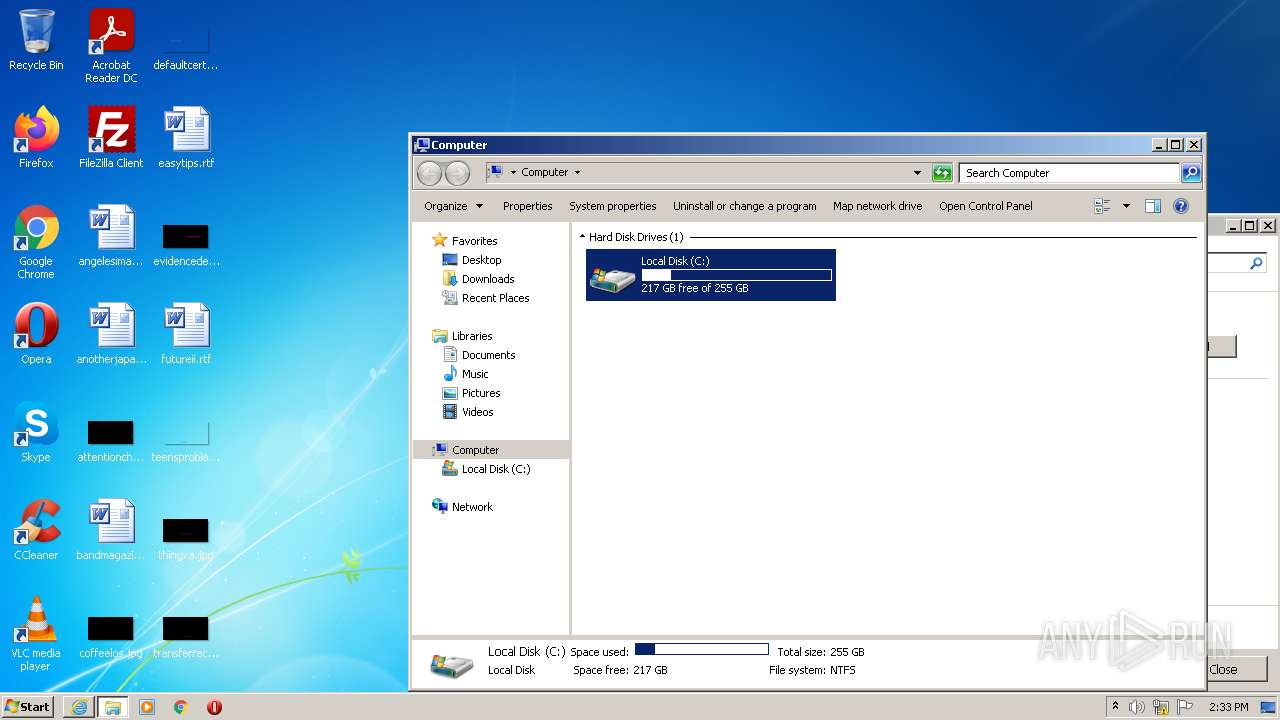This screenshot has width=1280, height=720.
Task: Launch Skype desktop shortcut
Action: pos(36,431)
